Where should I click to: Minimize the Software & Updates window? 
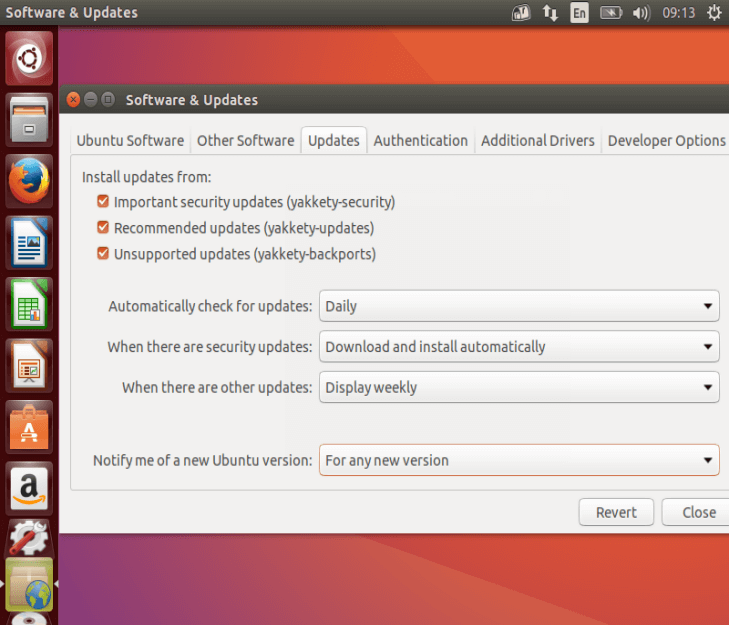click(x=91, y=100)
